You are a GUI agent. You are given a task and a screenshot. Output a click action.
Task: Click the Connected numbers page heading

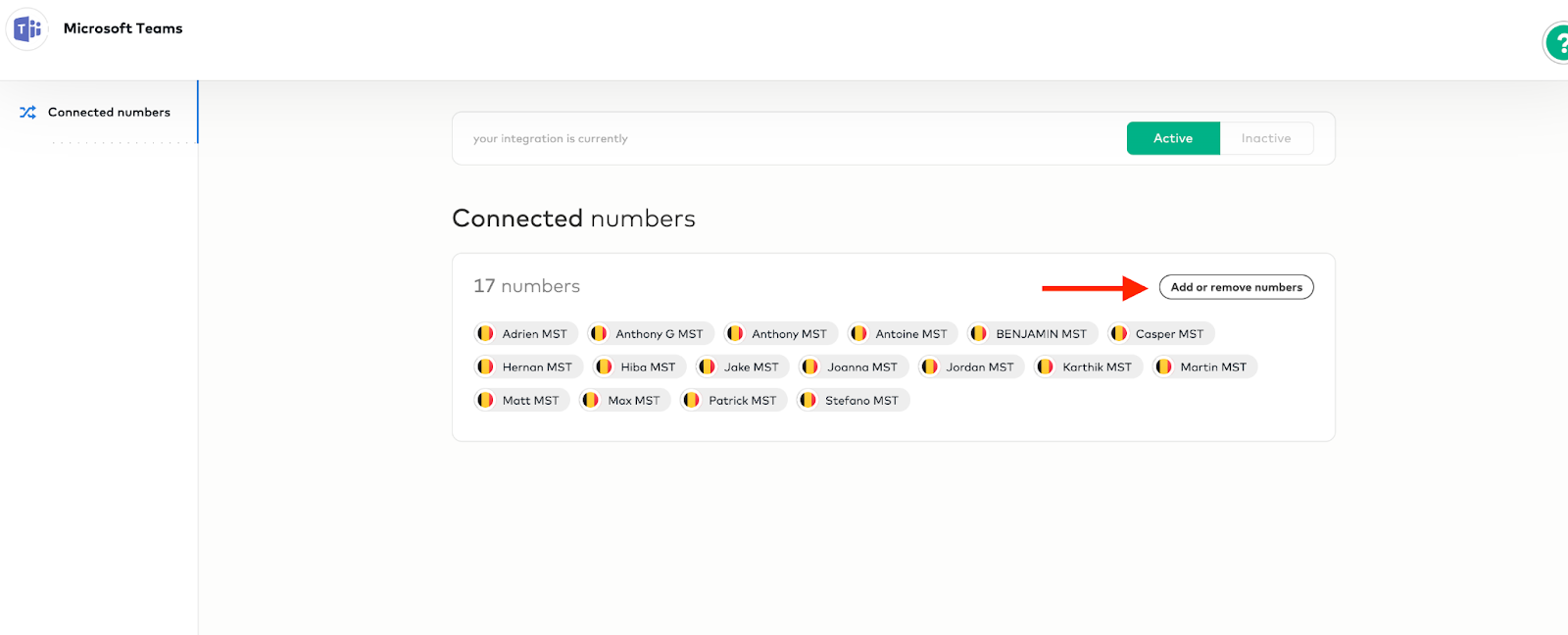[x=574, y=219]
